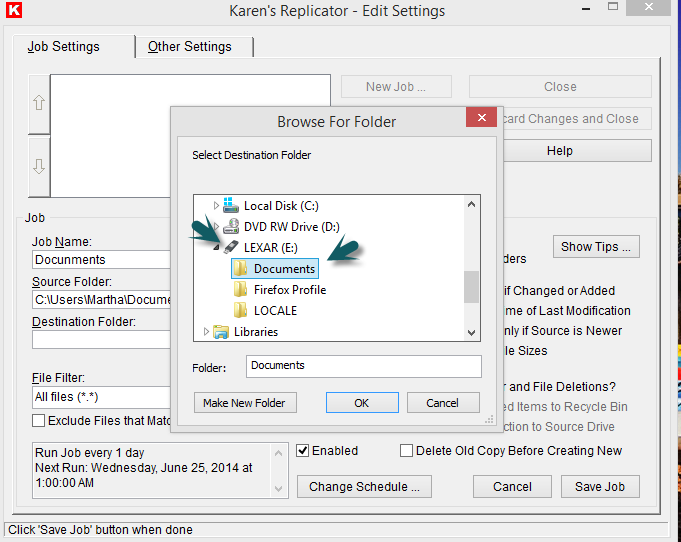Expand the Libraries node
Viewport: 681px width, 542px height.
(206, 332)
